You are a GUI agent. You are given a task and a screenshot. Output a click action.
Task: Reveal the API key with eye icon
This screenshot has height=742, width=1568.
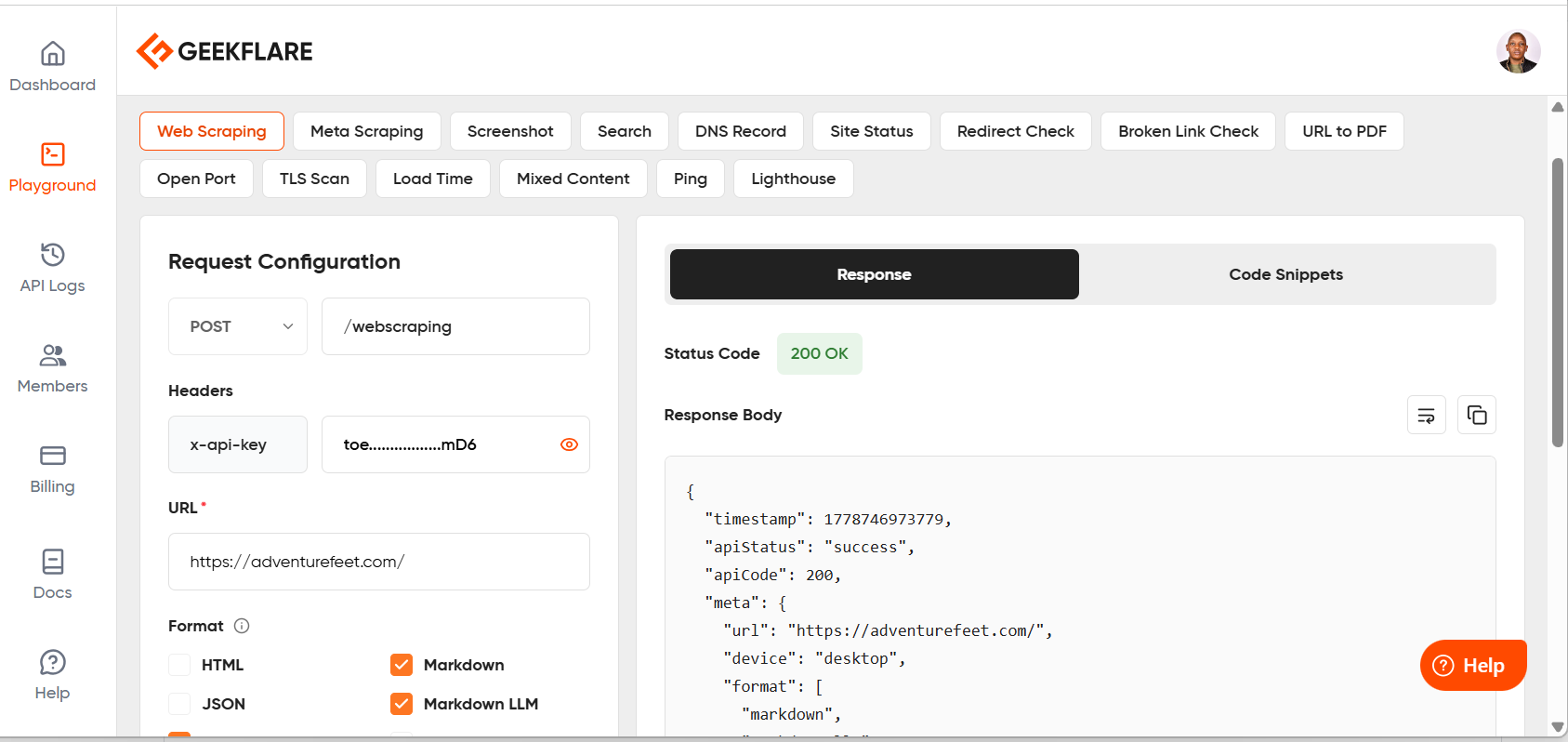point(570,444)
